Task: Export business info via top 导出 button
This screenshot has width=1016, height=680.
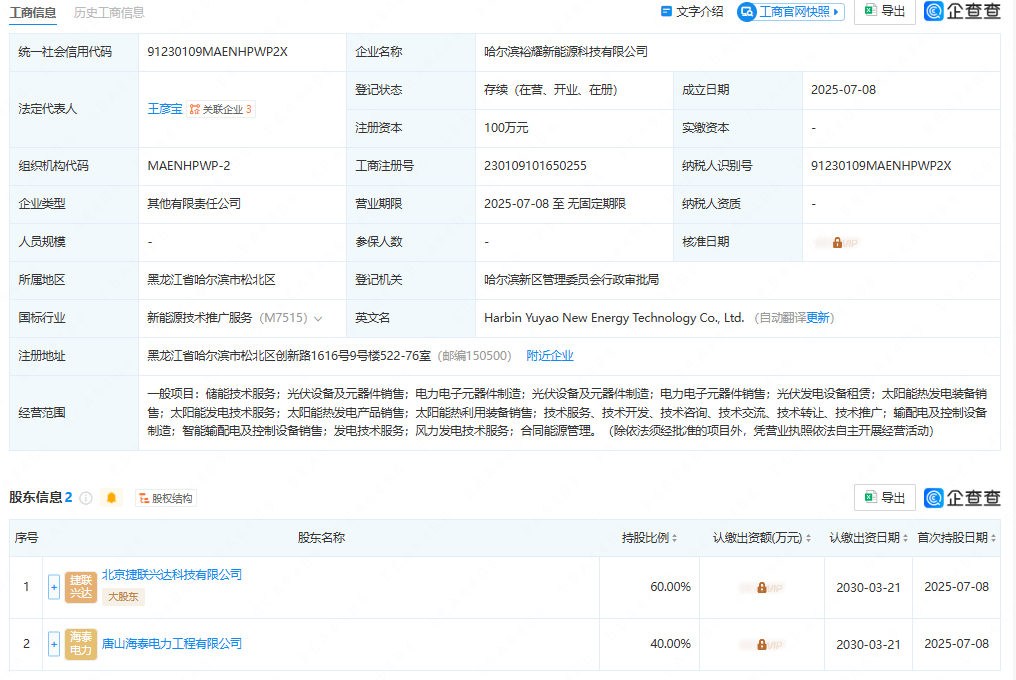Action: pyautogui.click(x=884, y=11)
